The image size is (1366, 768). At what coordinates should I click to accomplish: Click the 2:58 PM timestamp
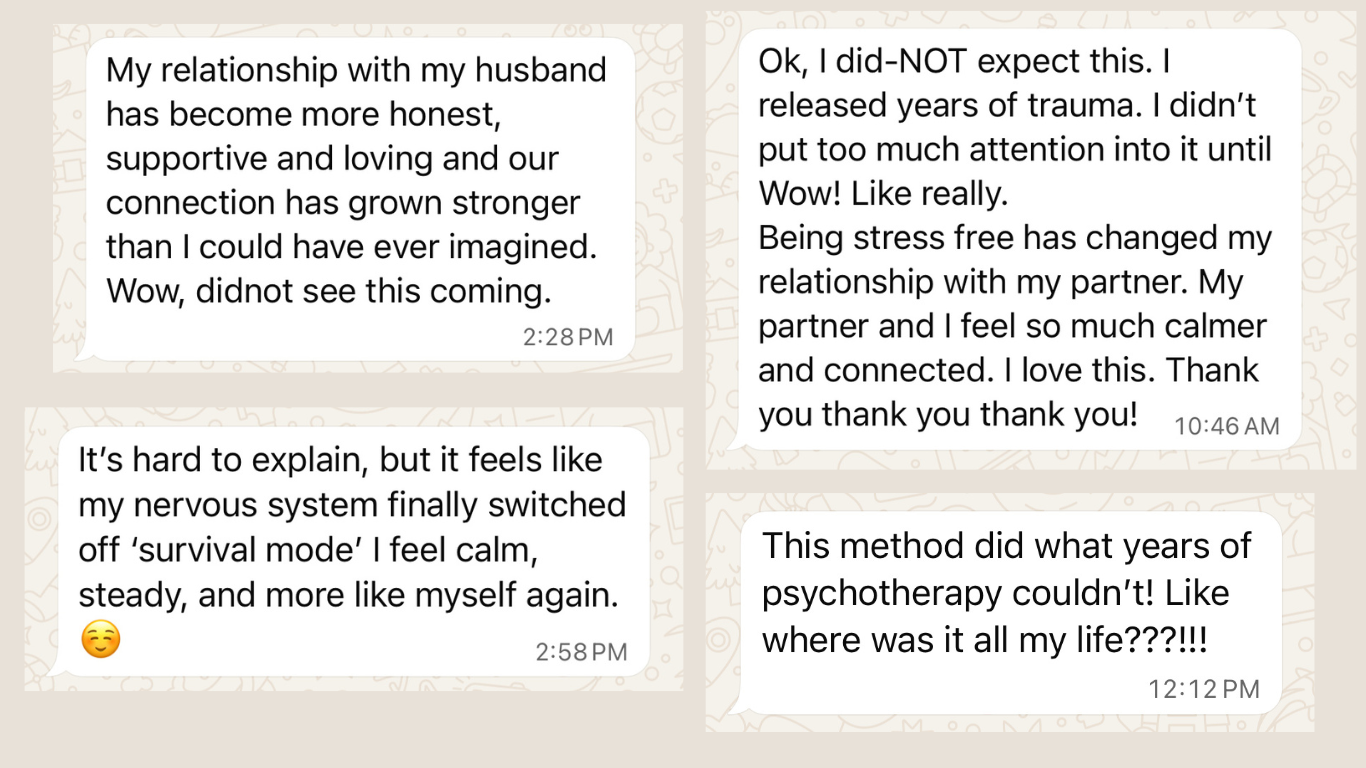(x=581, y=652)
